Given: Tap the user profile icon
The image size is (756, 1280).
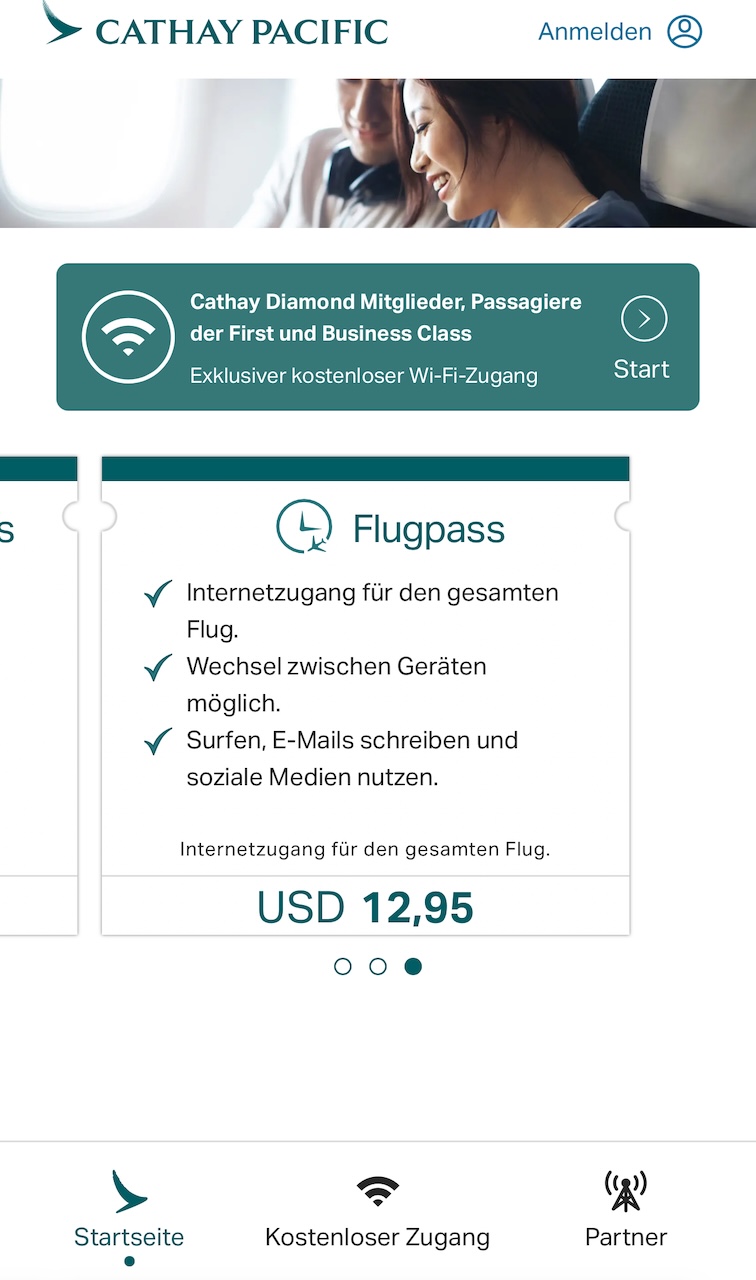Looking at the screenshot, I should point(685,32).
